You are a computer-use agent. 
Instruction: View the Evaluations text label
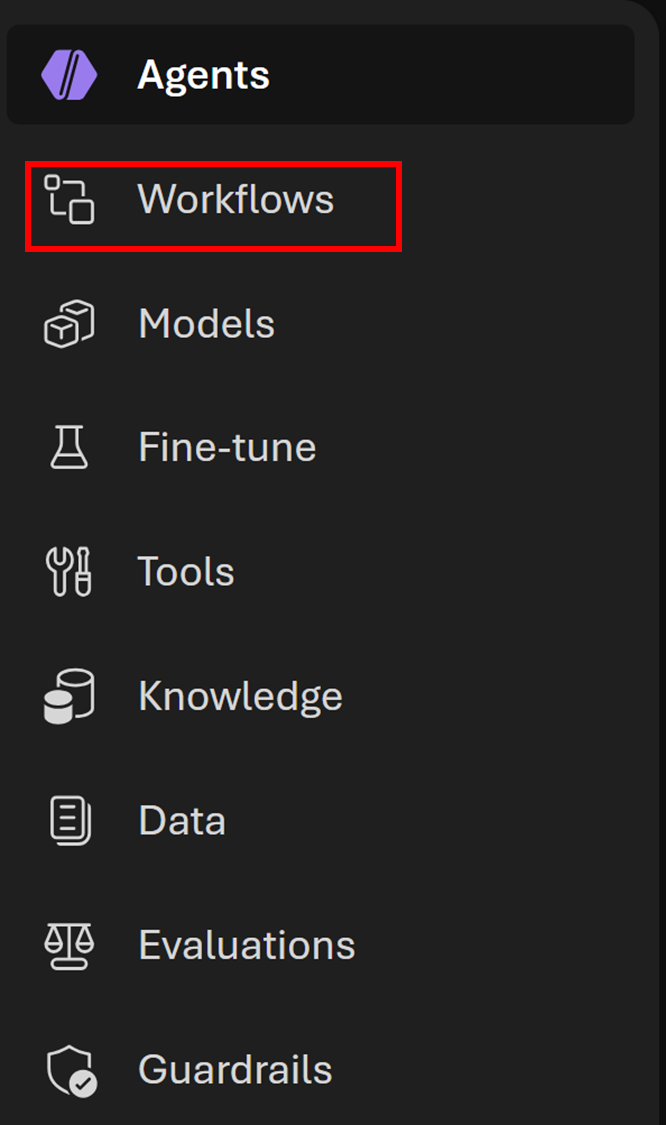pyautogui.click(x=247, y=945)
